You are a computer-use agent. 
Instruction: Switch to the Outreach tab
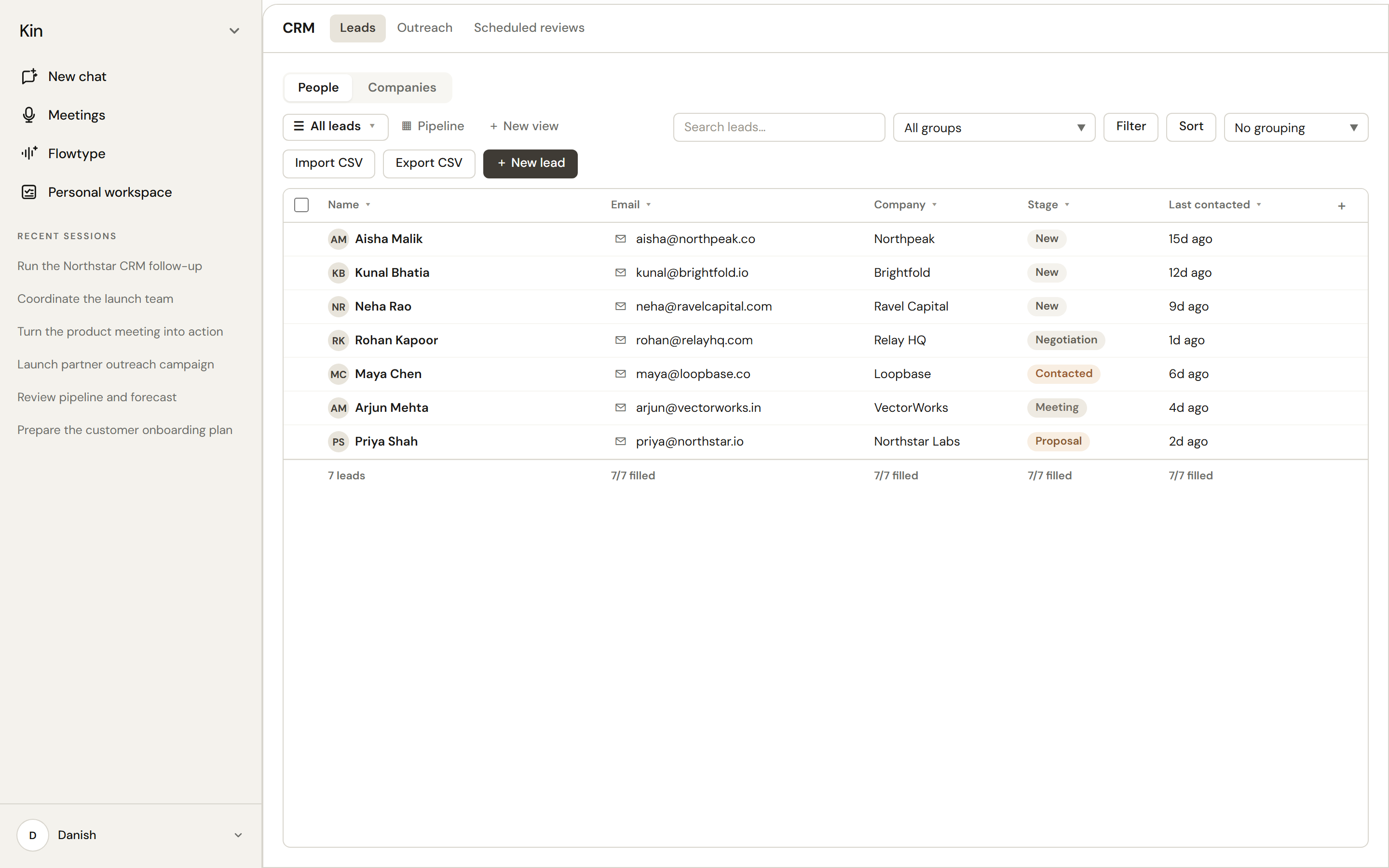pos(425,28)
